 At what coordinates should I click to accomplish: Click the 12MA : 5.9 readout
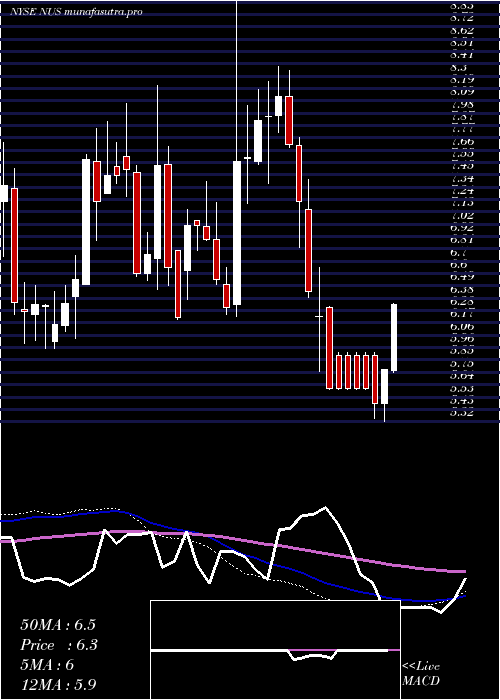[x=58, y=685]
